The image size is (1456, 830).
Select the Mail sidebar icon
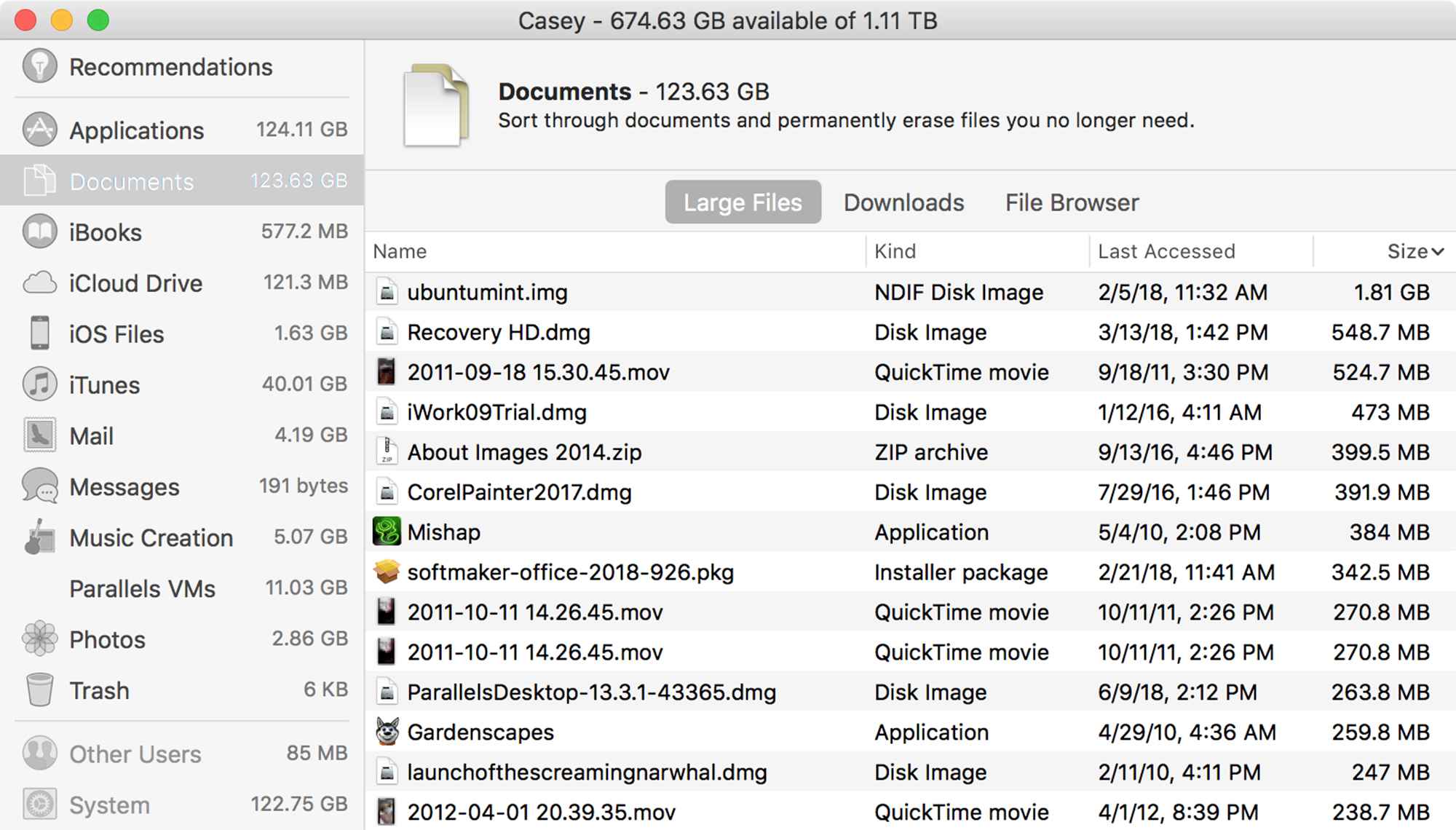[x=36, y=435]
